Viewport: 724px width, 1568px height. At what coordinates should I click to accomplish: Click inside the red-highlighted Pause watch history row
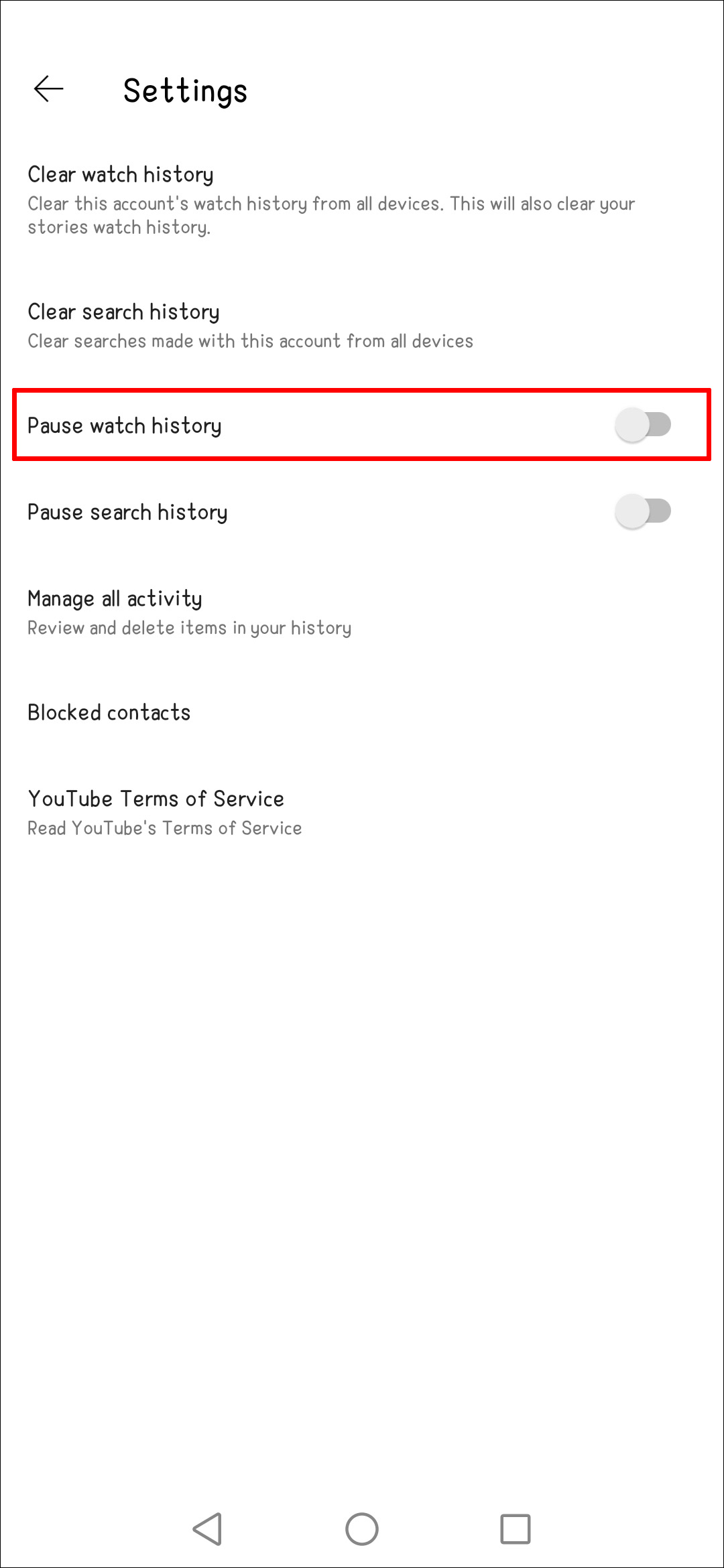click(x=402, y=425)
